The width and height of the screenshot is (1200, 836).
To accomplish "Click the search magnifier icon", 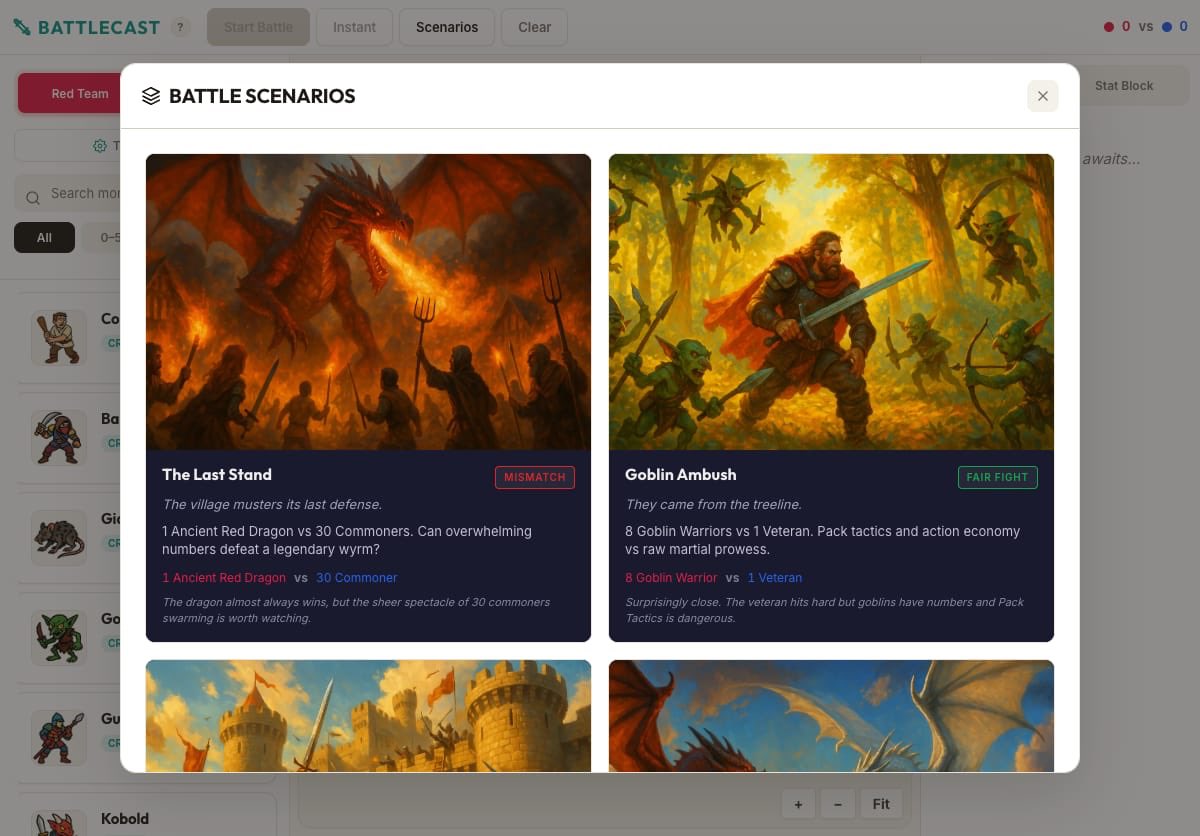I will pos(33,197).
